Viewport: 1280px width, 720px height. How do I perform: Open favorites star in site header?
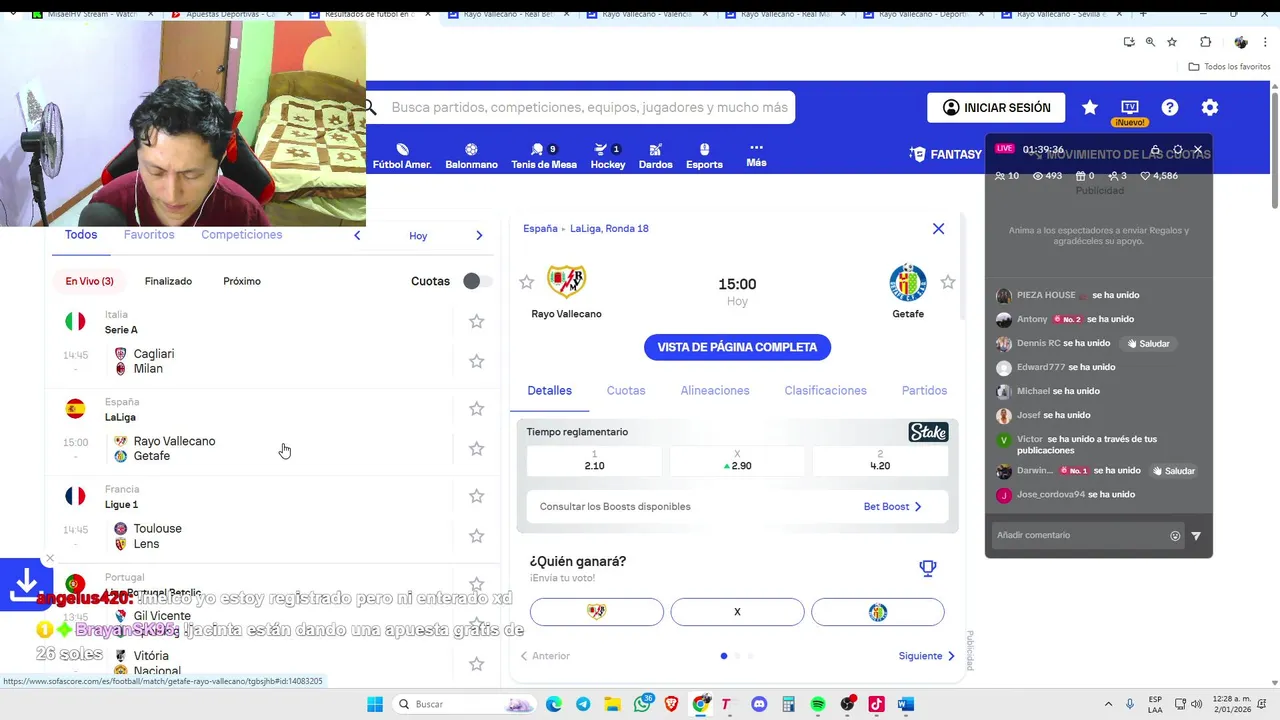(1090, 107)
